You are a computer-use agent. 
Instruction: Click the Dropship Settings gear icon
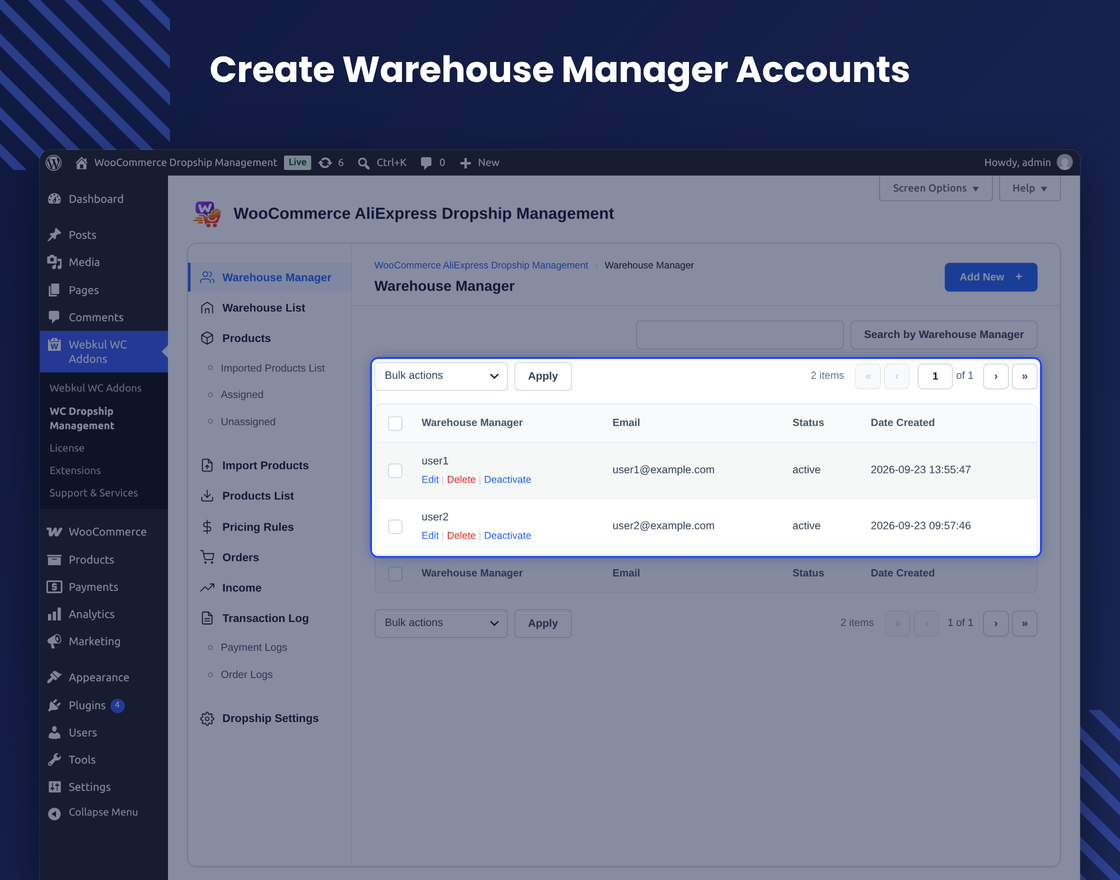[207, 719]
